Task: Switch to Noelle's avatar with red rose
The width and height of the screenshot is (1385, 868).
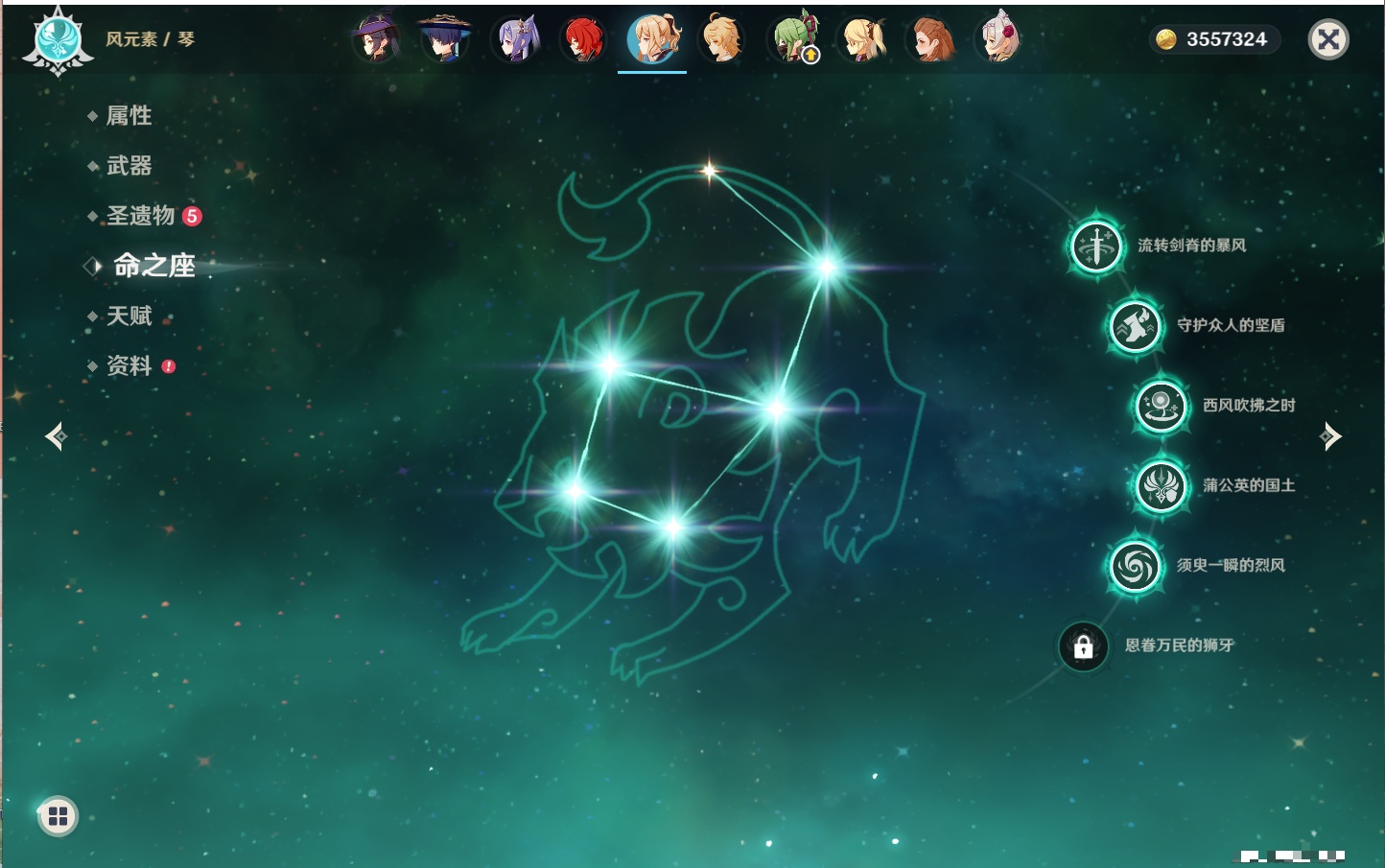Action: click(999, 39)
